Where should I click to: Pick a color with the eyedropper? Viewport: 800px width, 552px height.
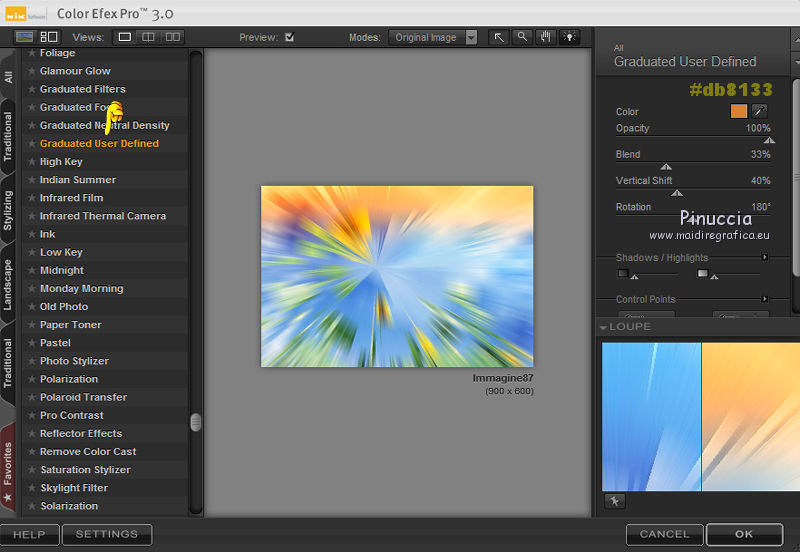760,112
